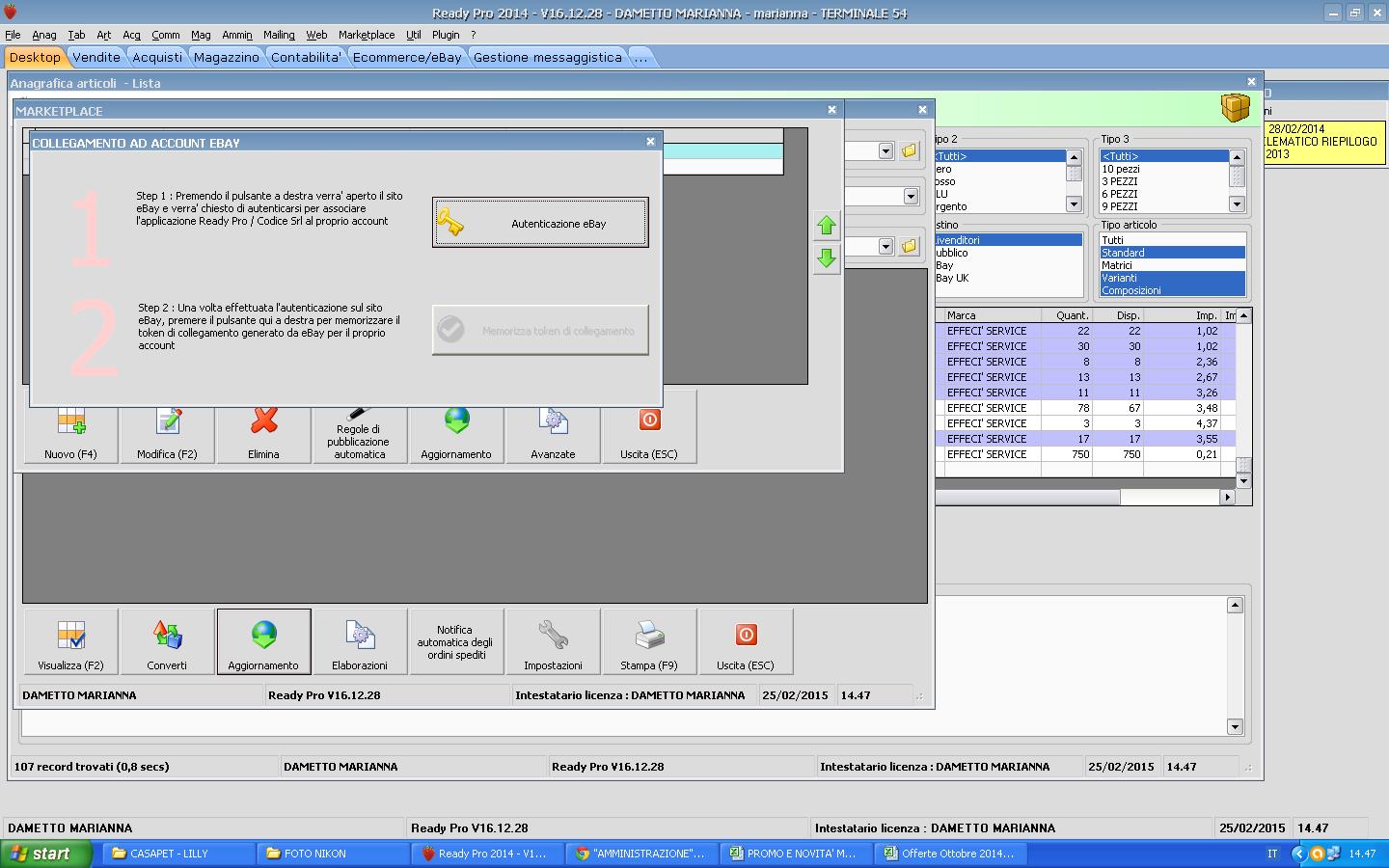
Task: Open the Mailing menu
Action: (x=280, y=35)
